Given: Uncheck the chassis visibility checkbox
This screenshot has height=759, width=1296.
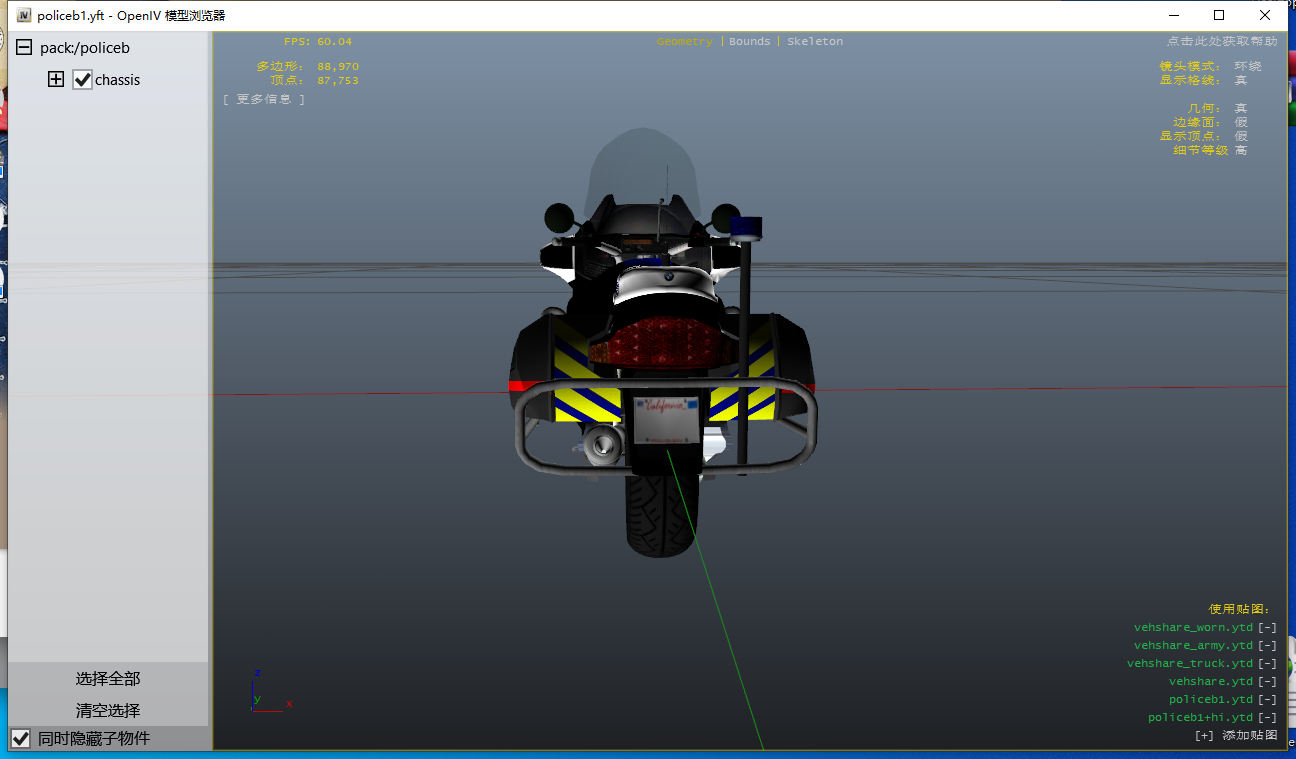Looking at the screenshot, I should click(83, 80).
